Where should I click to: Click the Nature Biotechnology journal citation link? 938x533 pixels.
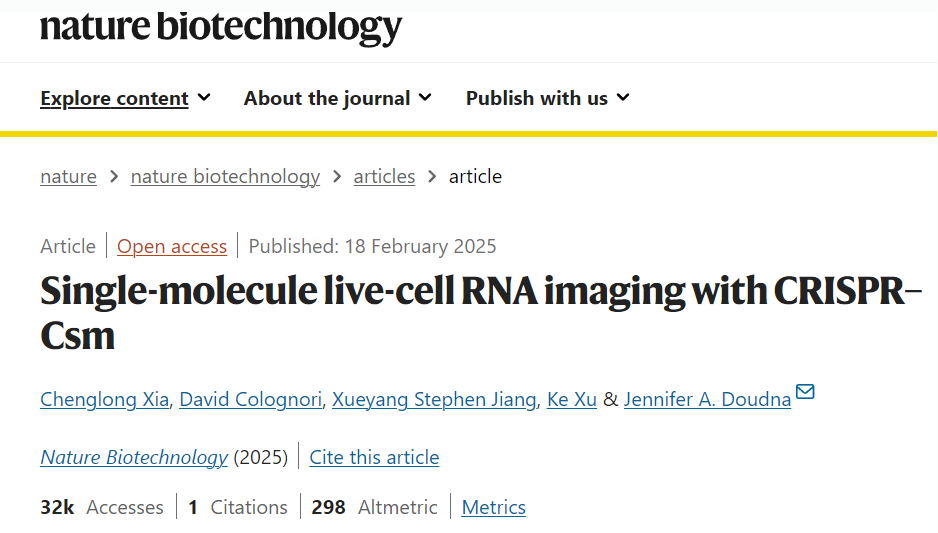(x=134, y=458)
